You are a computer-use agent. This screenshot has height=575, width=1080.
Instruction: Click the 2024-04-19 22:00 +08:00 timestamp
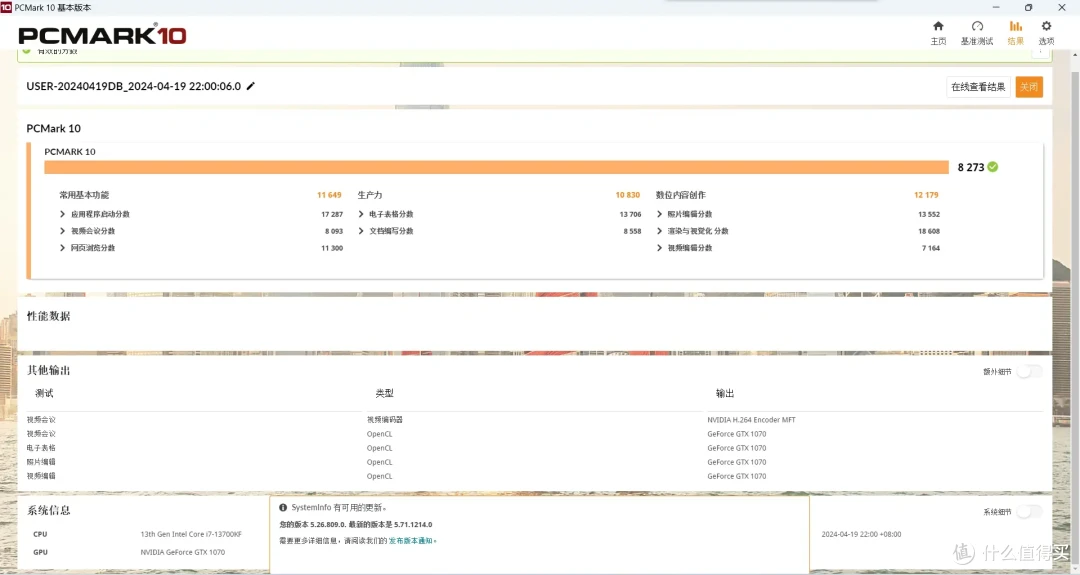[861, 534]
